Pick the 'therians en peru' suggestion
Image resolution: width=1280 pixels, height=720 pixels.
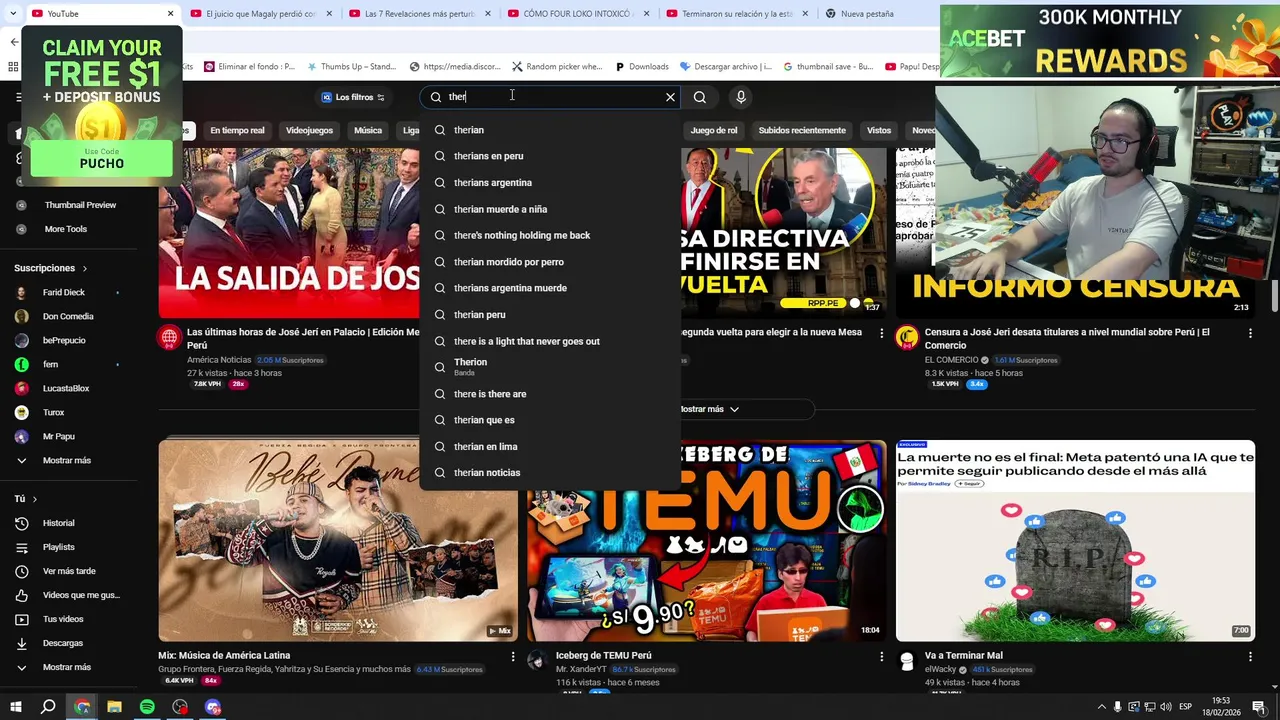coord(550,156)
